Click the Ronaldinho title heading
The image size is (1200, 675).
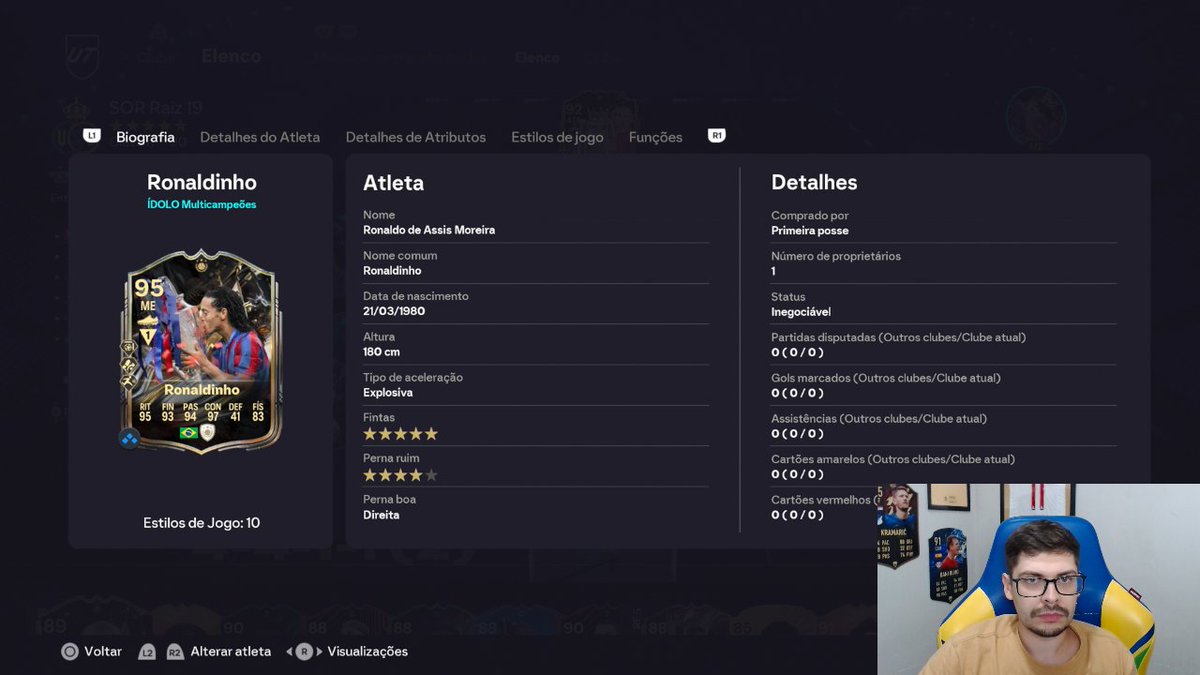tap(201, 182)
